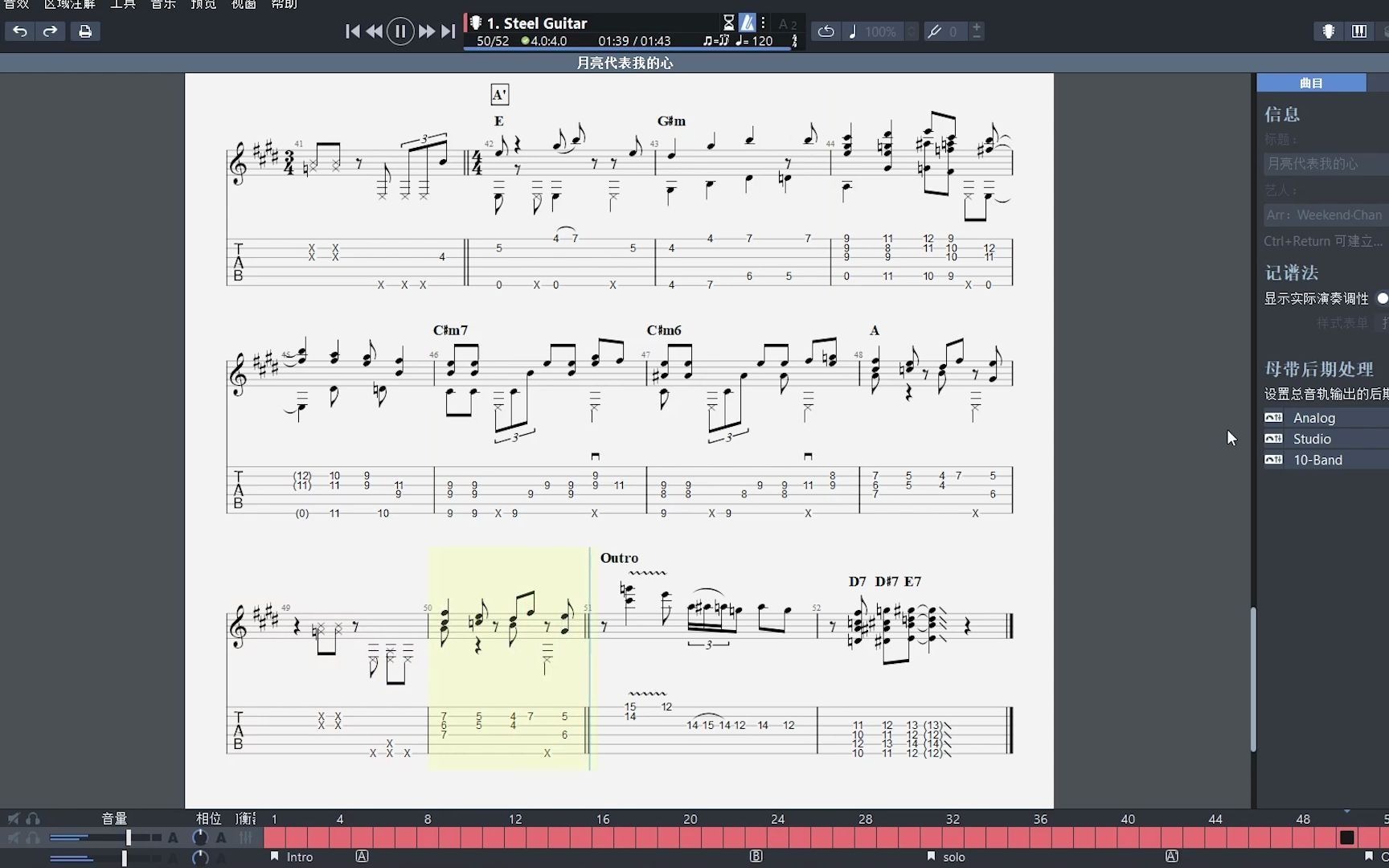Jump to the last bar
Viewport: 1389px width, 868px height.
pyautogui.click(x=449, y=31)
